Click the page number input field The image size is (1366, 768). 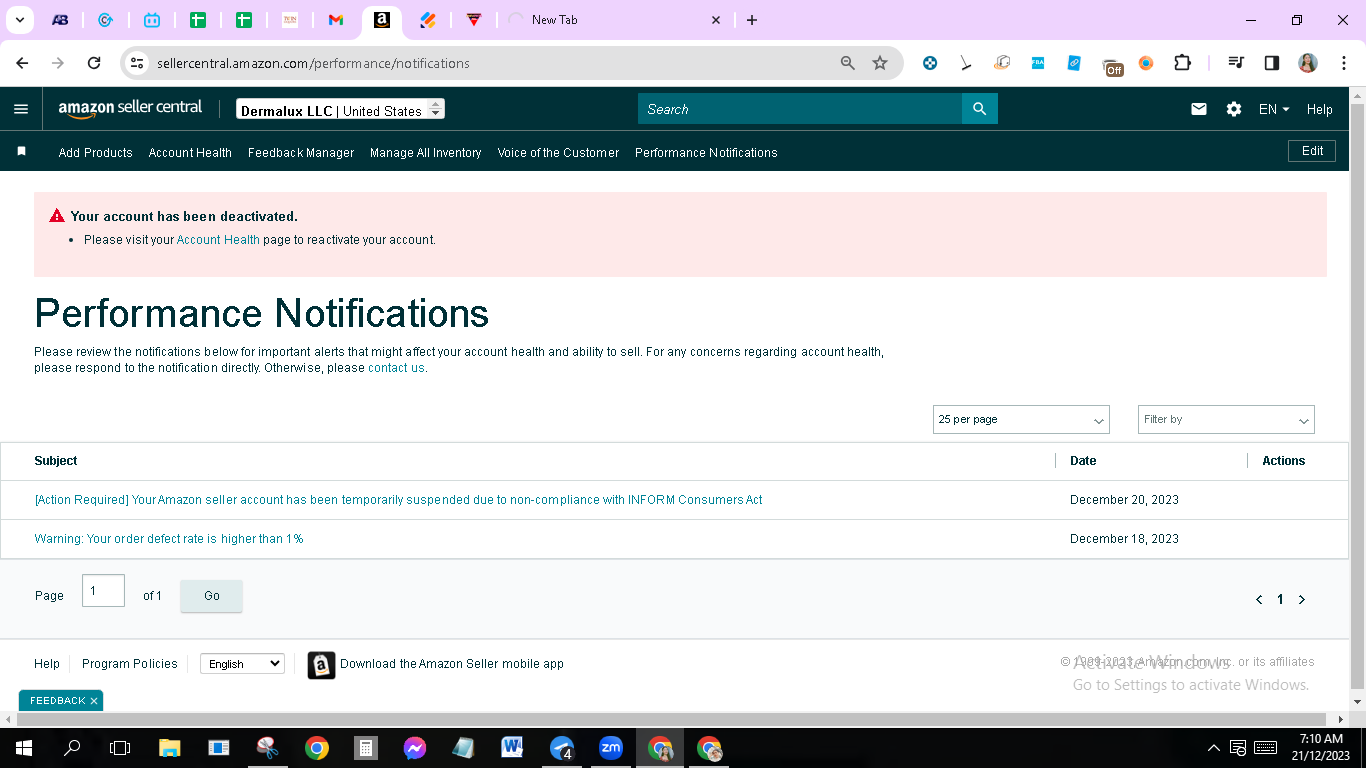(104, 591)
